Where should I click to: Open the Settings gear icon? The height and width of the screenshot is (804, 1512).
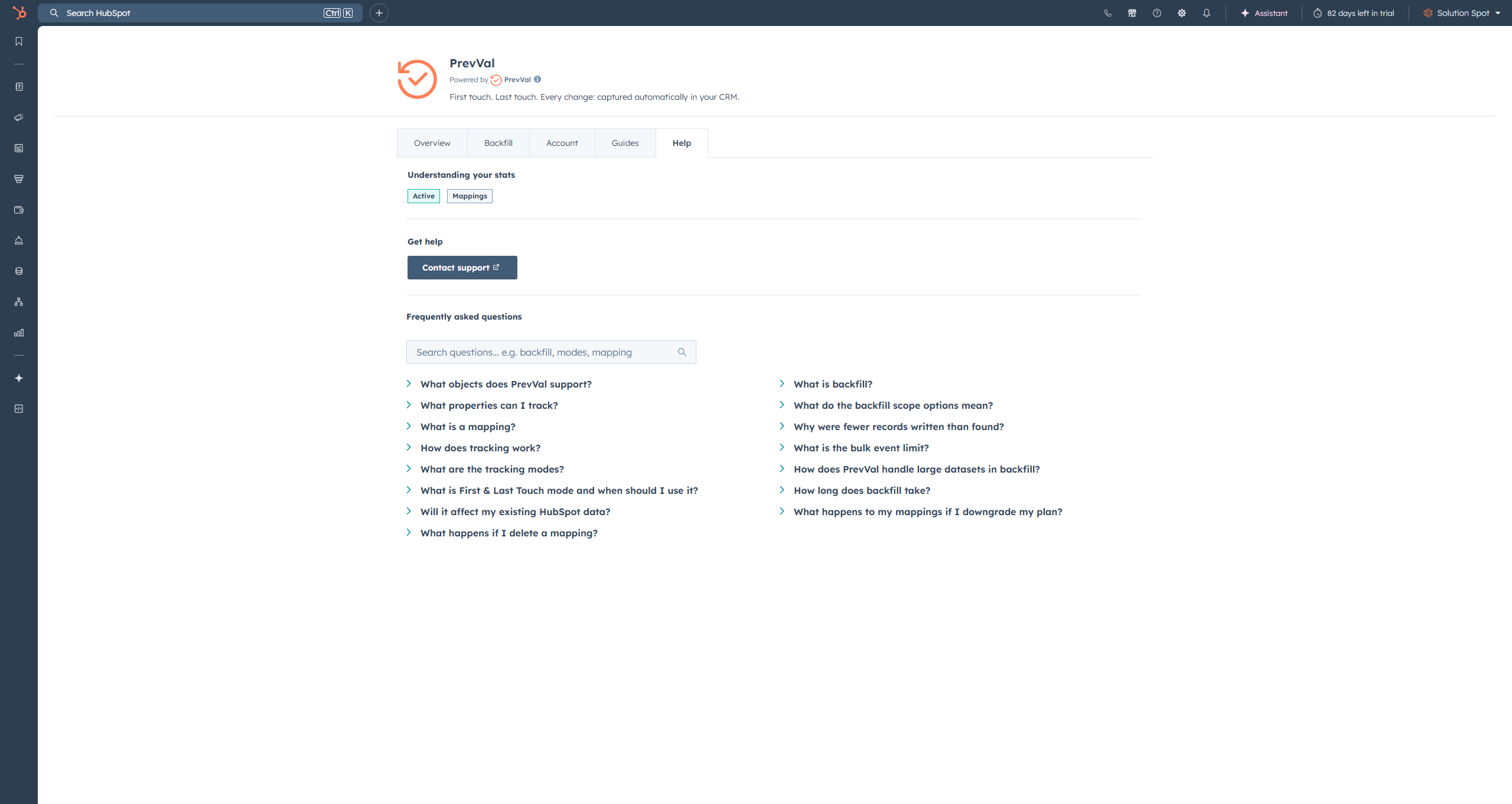point(1182,13)
